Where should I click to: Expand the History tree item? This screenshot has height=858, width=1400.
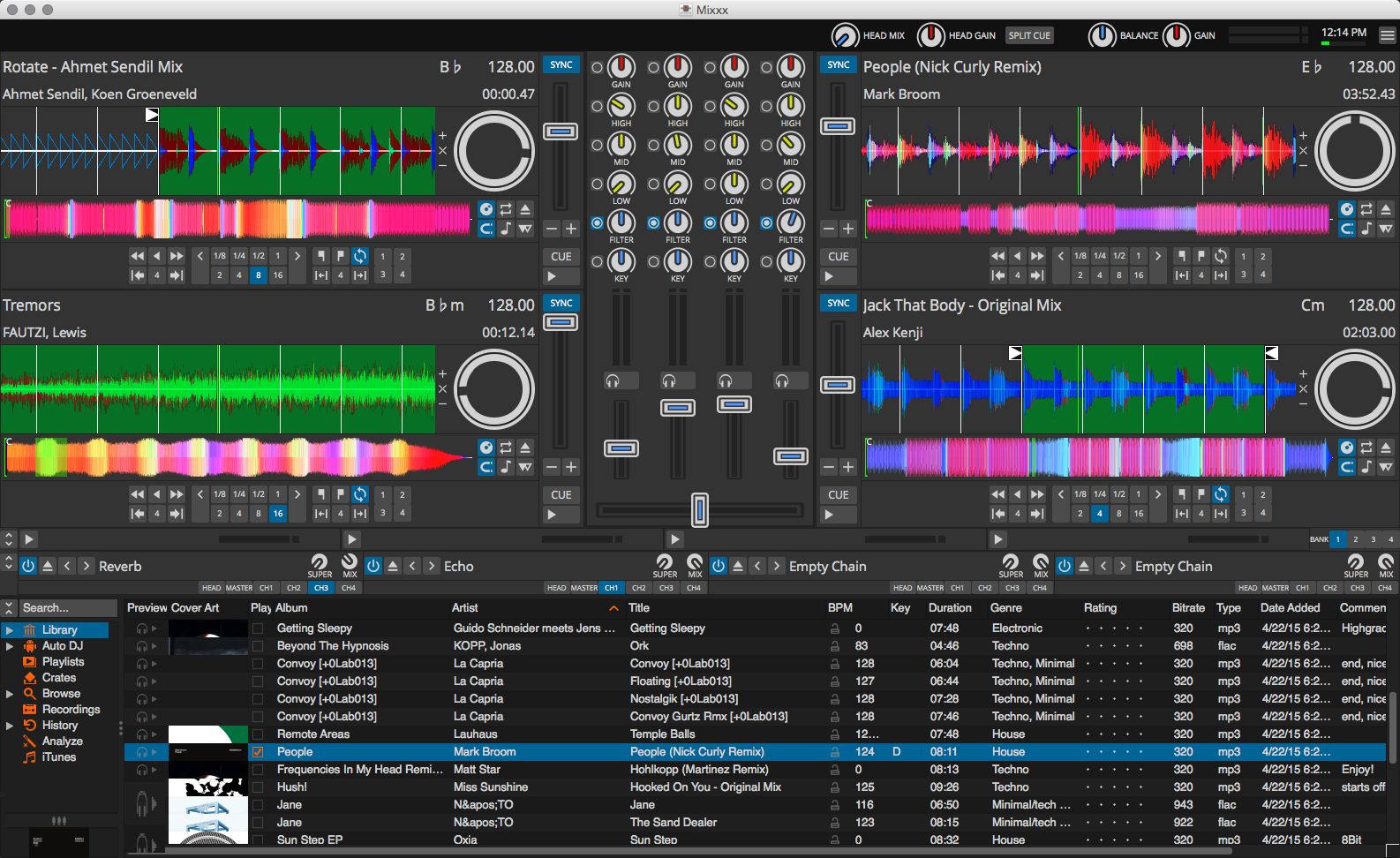tap(9, 726)
